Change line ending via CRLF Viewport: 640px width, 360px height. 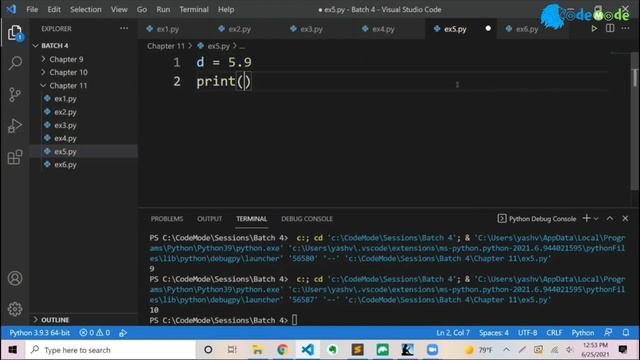click(x=554, y=333)
